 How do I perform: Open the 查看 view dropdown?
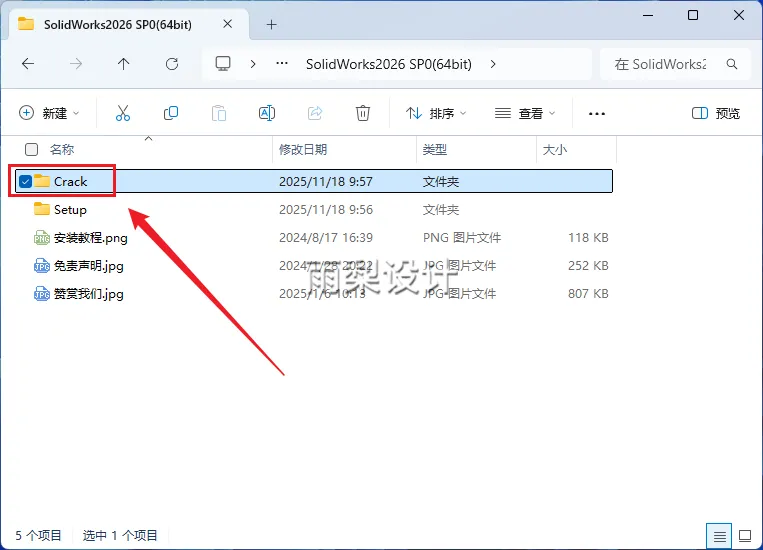525,113
